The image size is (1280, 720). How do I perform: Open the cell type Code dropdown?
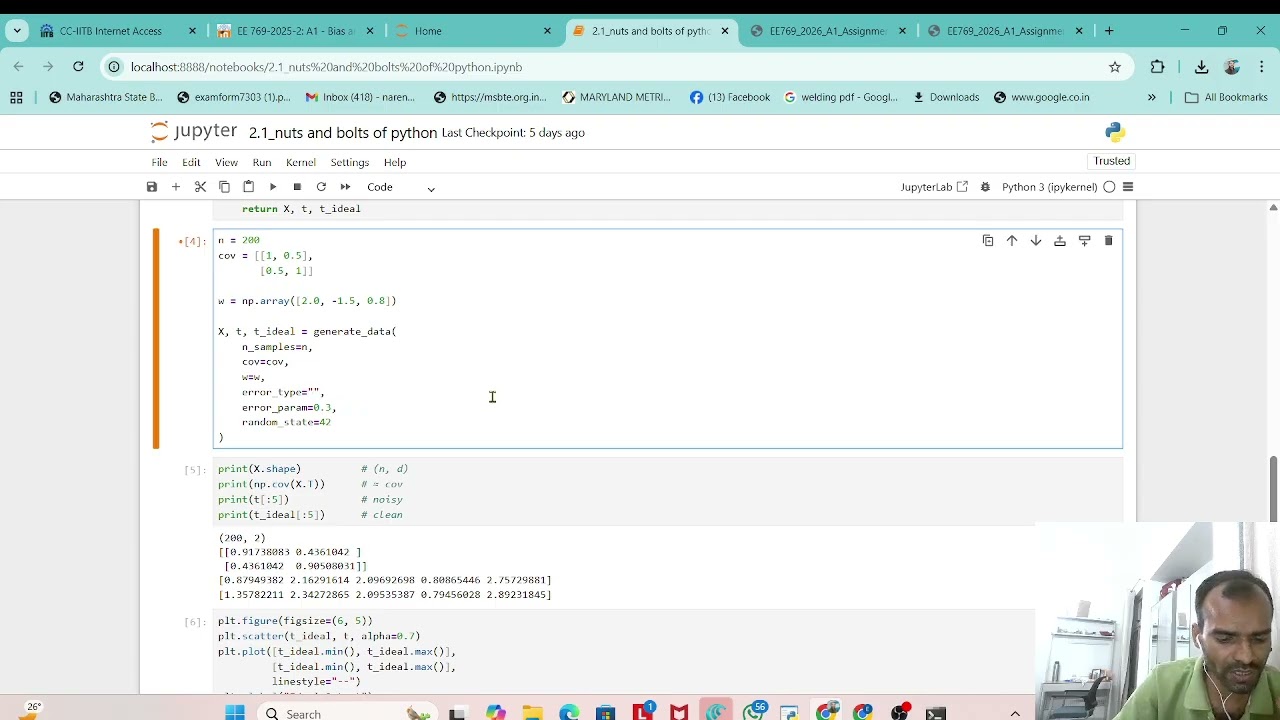(401, 187)
